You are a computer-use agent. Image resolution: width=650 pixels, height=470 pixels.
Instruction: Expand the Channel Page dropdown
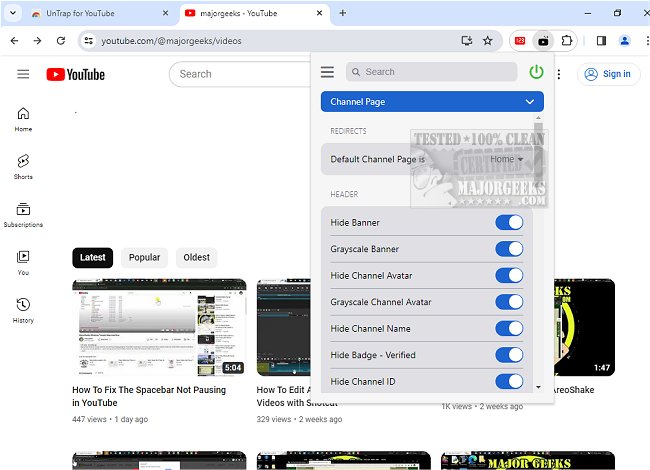[x=432, y=102]
